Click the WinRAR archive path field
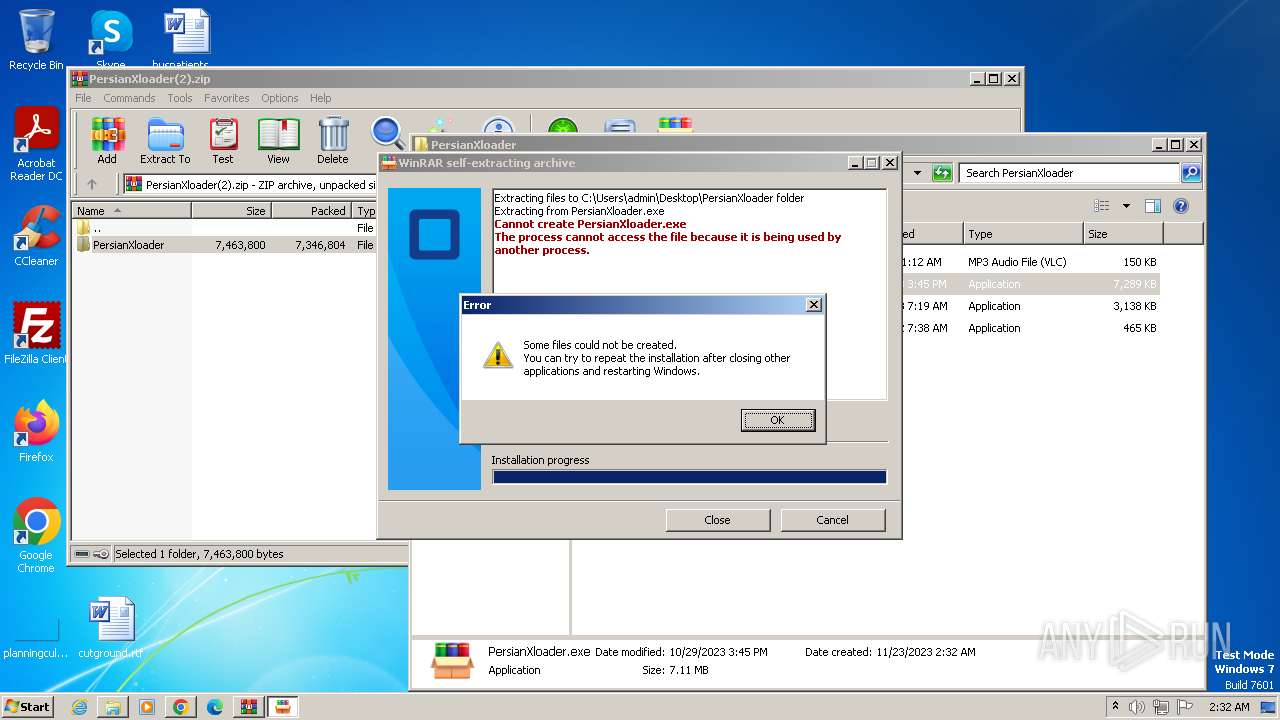Image resolution: width=1280 pixels, height=720 pixels. click(250, 184)
